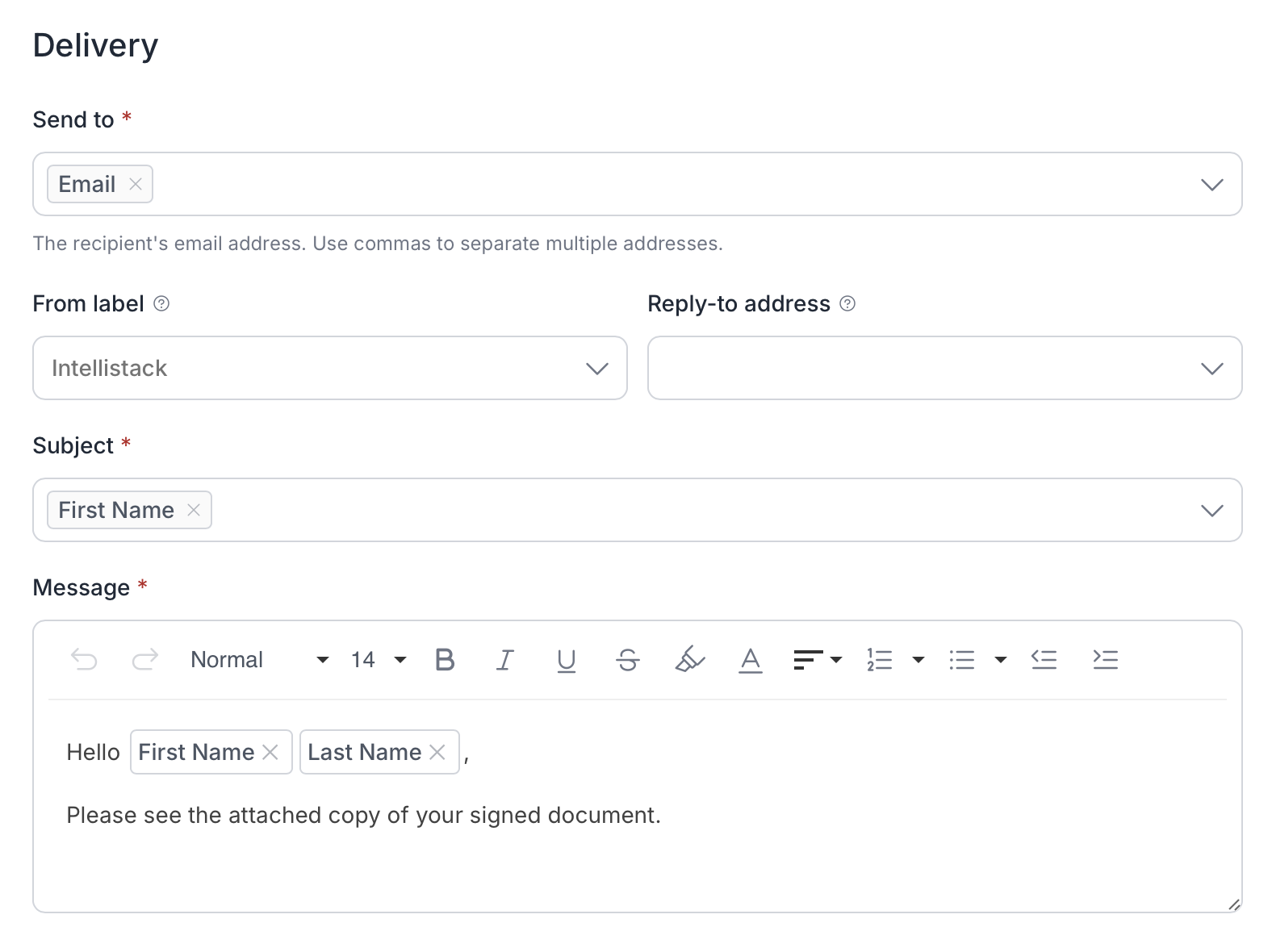Toggle italic formatting in the editor

(x=505, y=660)
